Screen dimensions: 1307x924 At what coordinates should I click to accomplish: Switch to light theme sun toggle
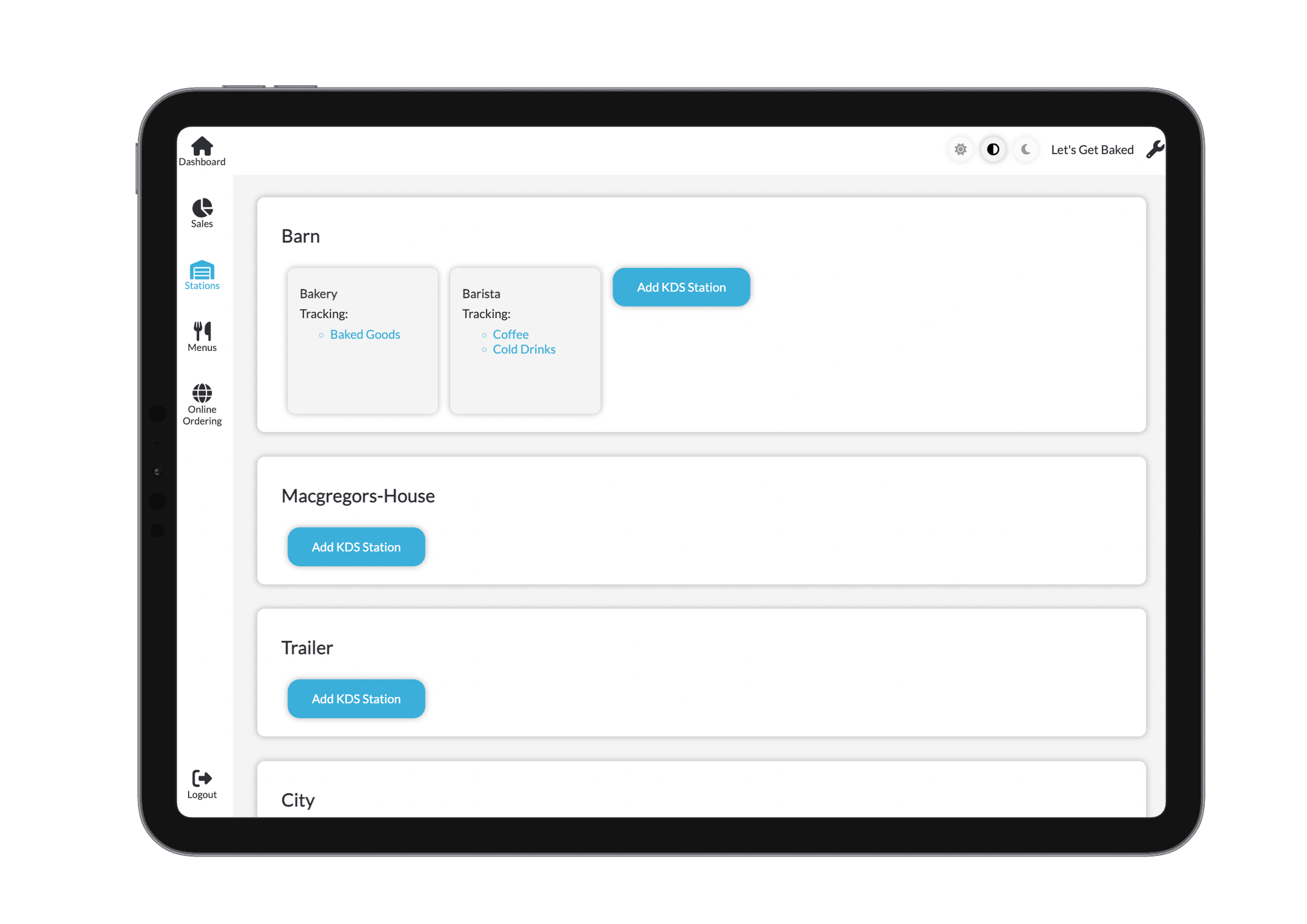tap(961, 150)
